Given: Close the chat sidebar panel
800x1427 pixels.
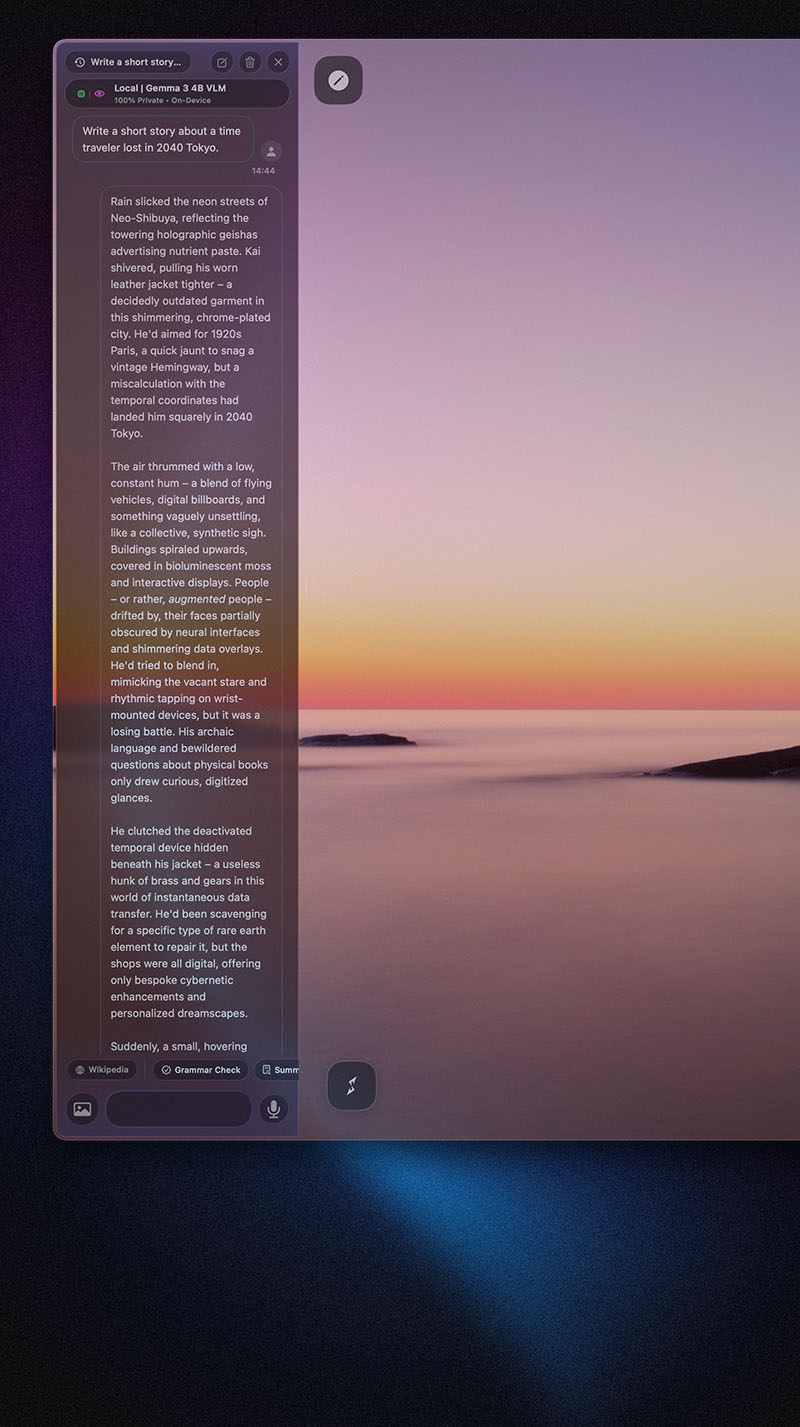Looking at the screenshot, I should [x=278, y=62].
